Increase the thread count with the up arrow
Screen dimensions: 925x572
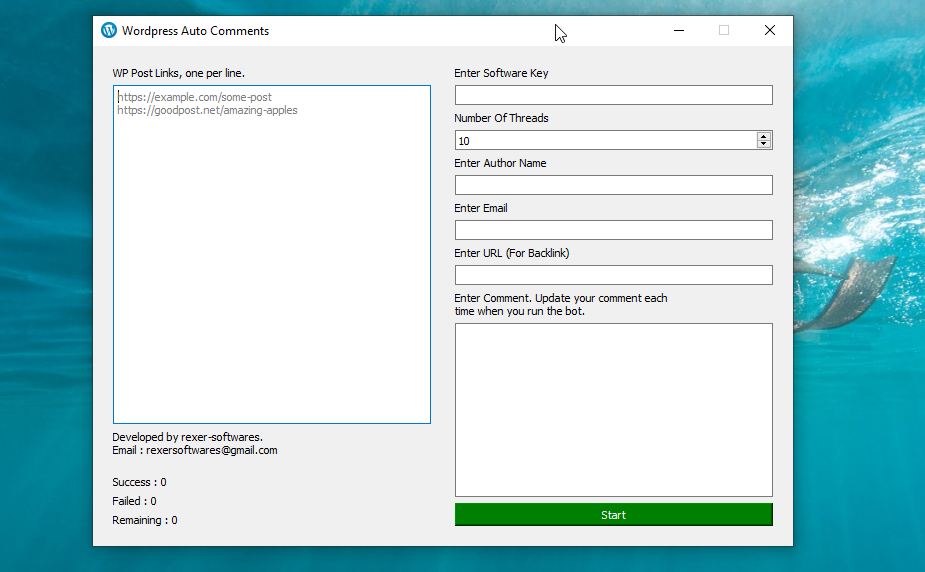[x=764, y=136]
